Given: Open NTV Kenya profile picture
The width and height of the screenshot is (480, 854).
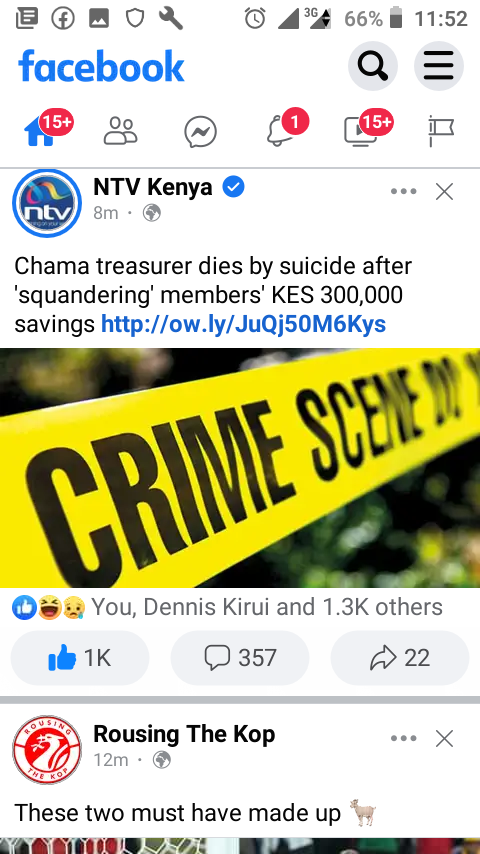Looking at the screenshot, I should click(x=47, y=203).
